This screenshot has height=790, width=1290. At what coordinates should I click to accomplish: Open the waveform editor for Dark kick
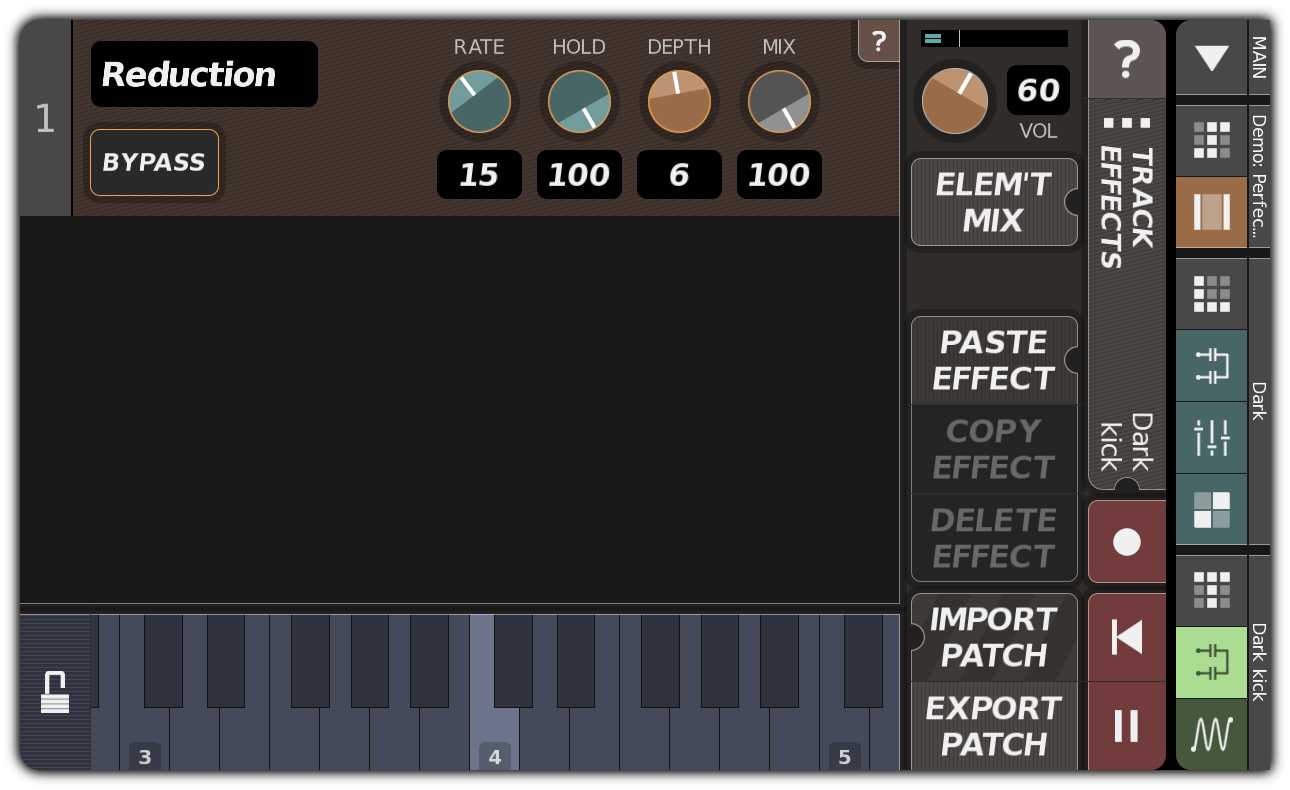click(x=1211, y=733)
